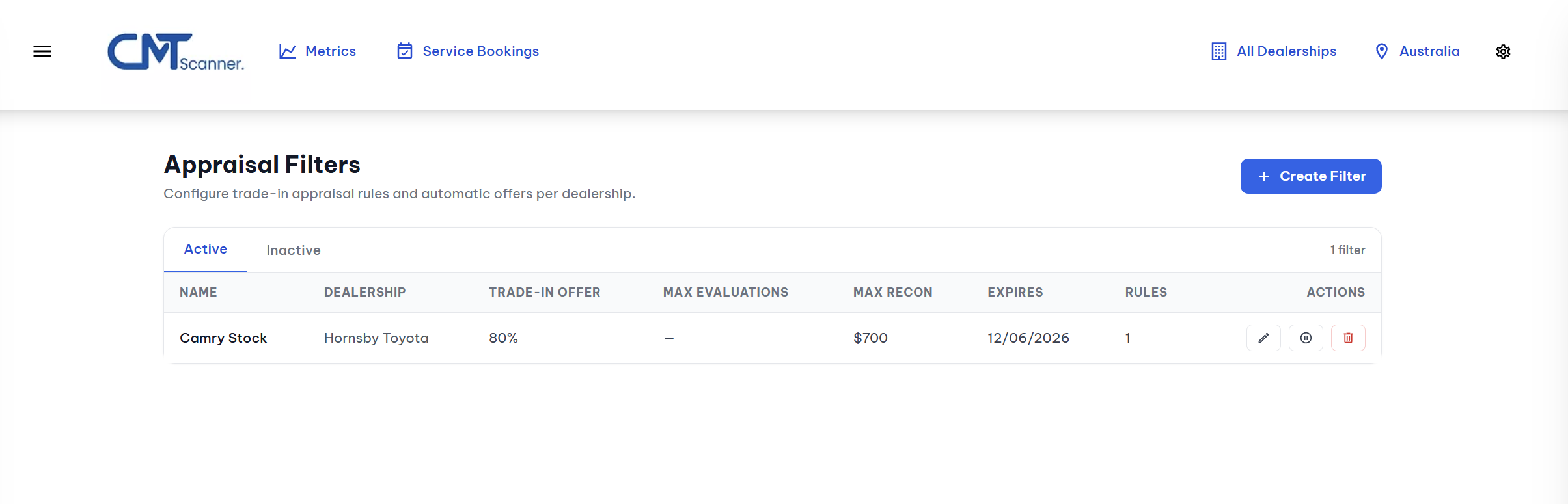Open the hamburger navigation menu
Image resolution: width=1568 pixels, height=504 pixels.
[x=42, y=51]
